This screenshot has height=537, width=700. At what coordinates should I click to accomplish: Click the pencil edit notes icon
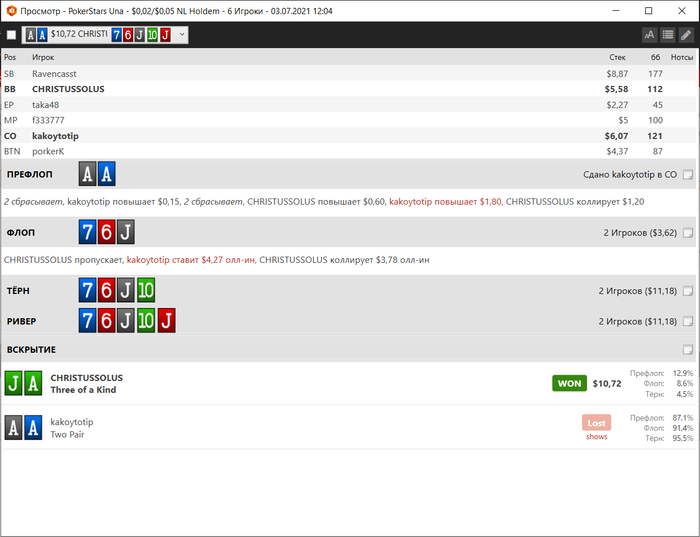click(x=686, y=35)
